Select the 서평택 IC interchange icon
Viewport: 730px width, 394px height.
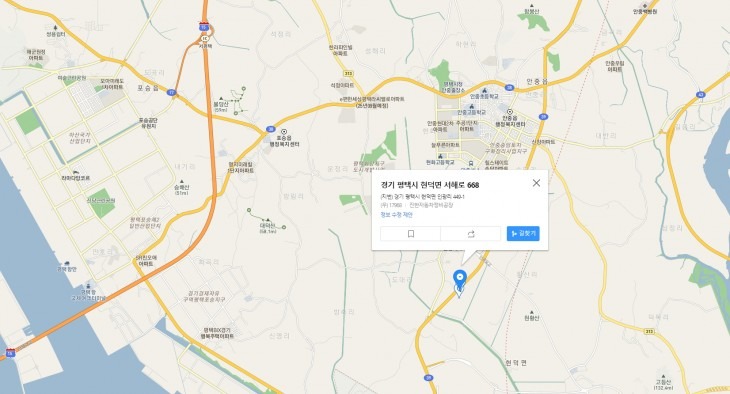[204, 38]
